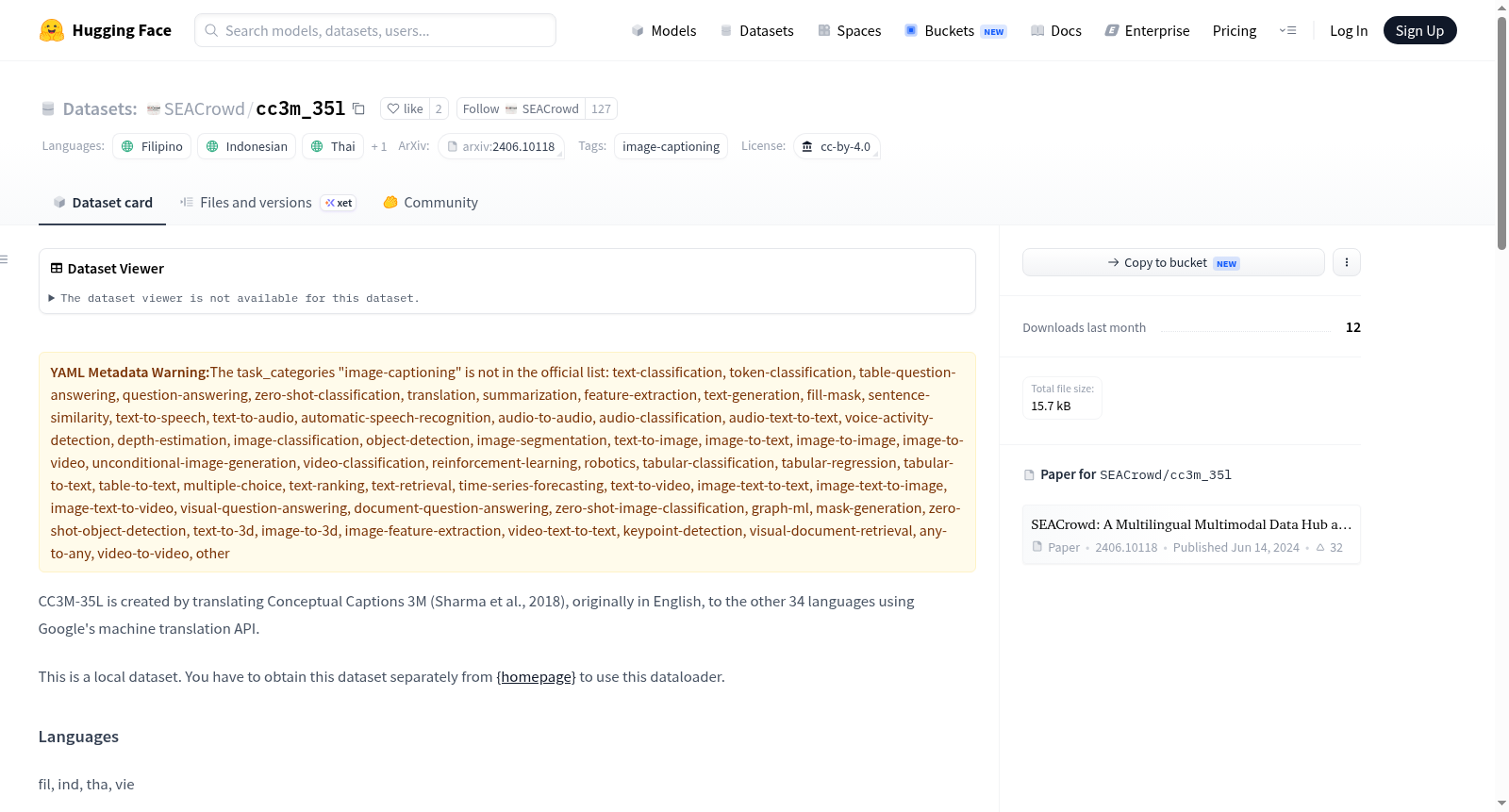Click the Datasets nav icon in header
1509x812 pixels.
point(726,30)
